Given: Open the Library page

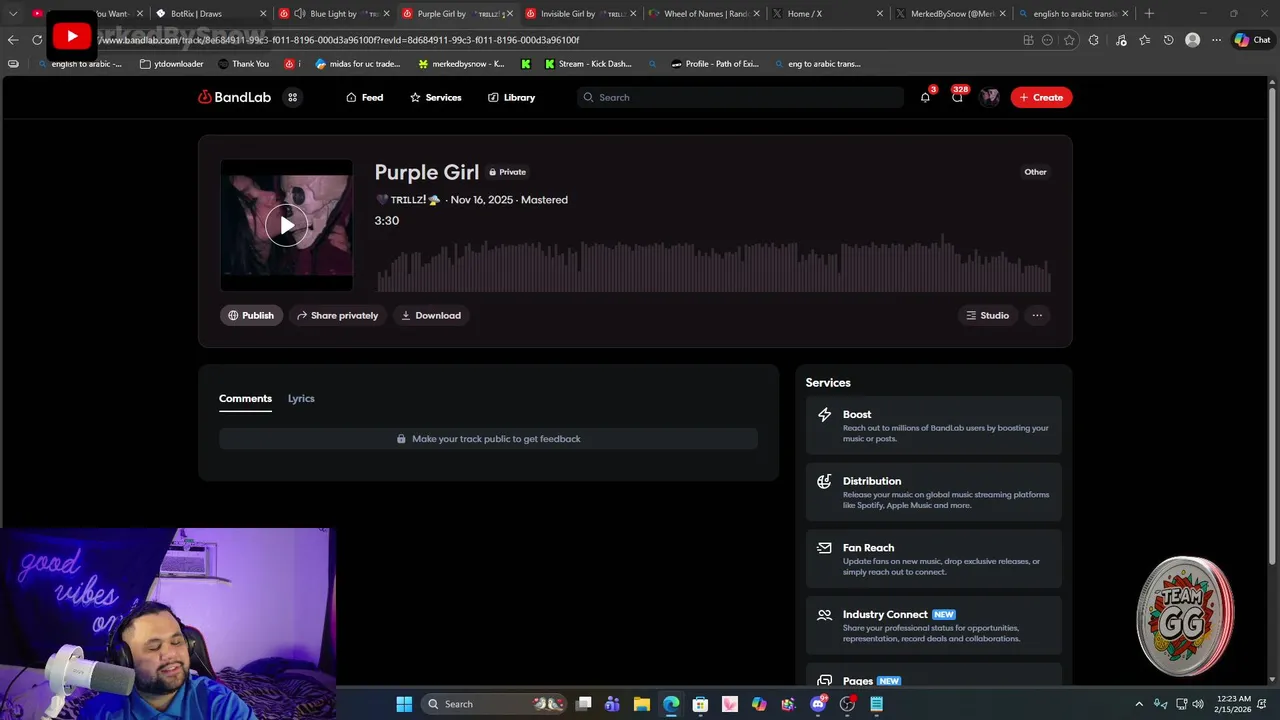Looking at the screenshot, I should pos(511,97).
